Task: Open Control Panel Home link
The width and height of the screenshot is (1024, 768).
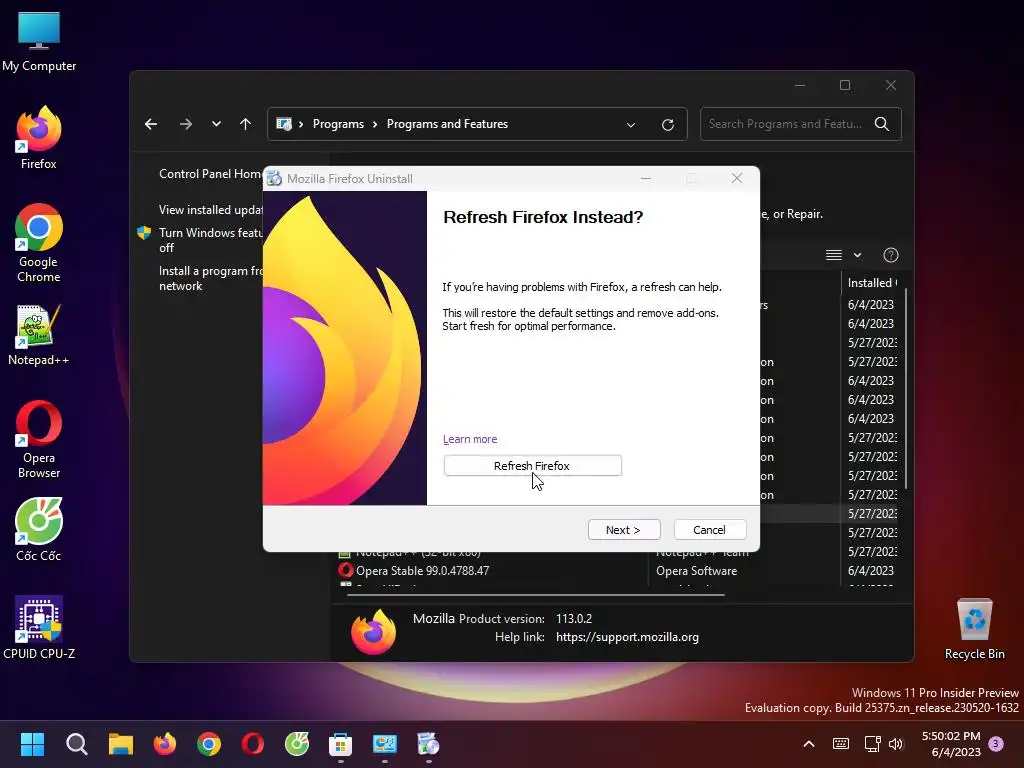Action: pos(210,174)
